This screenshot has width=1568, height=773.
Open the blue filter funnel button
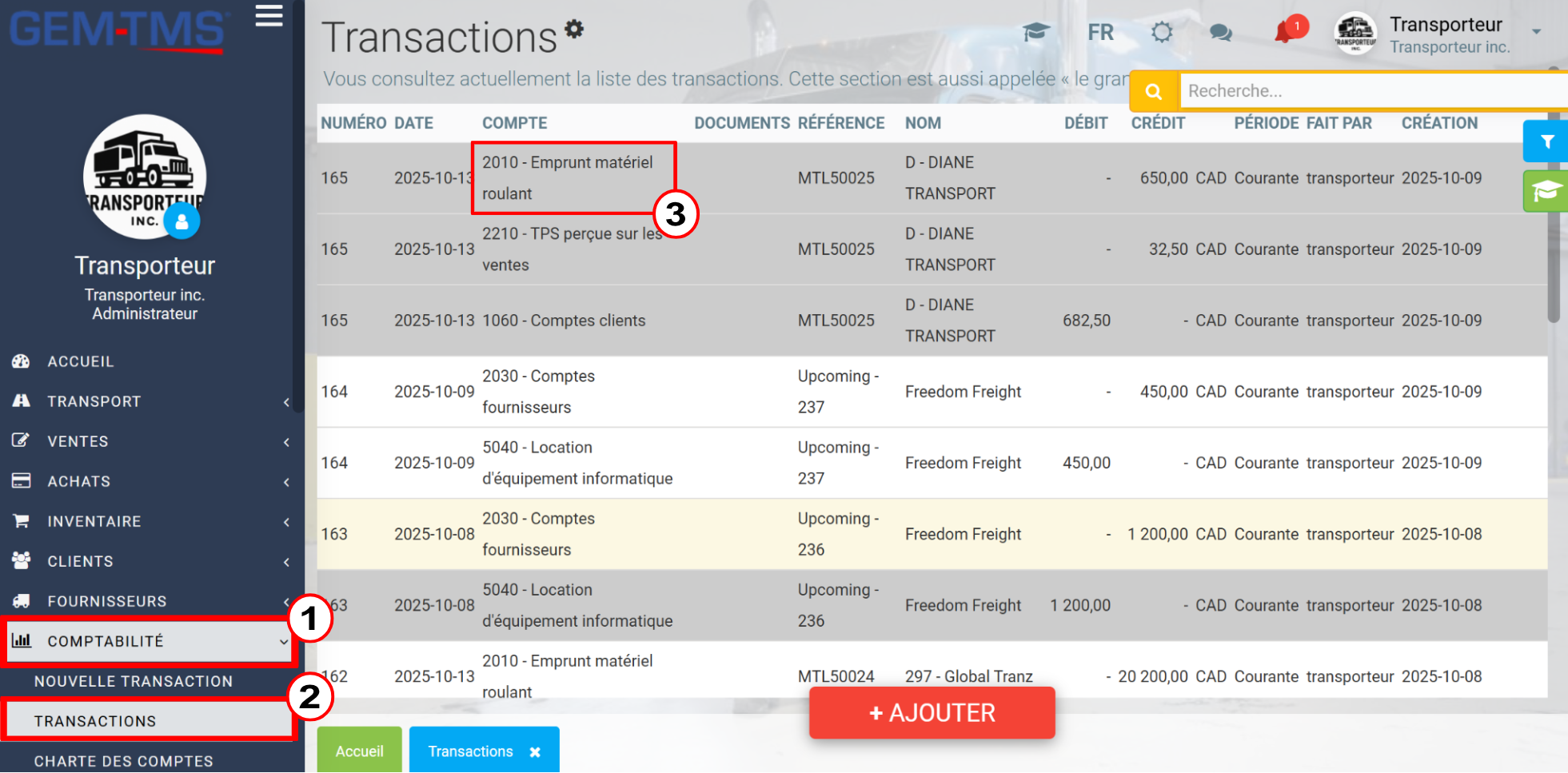pyautogui.click(x=1546, y=141)
